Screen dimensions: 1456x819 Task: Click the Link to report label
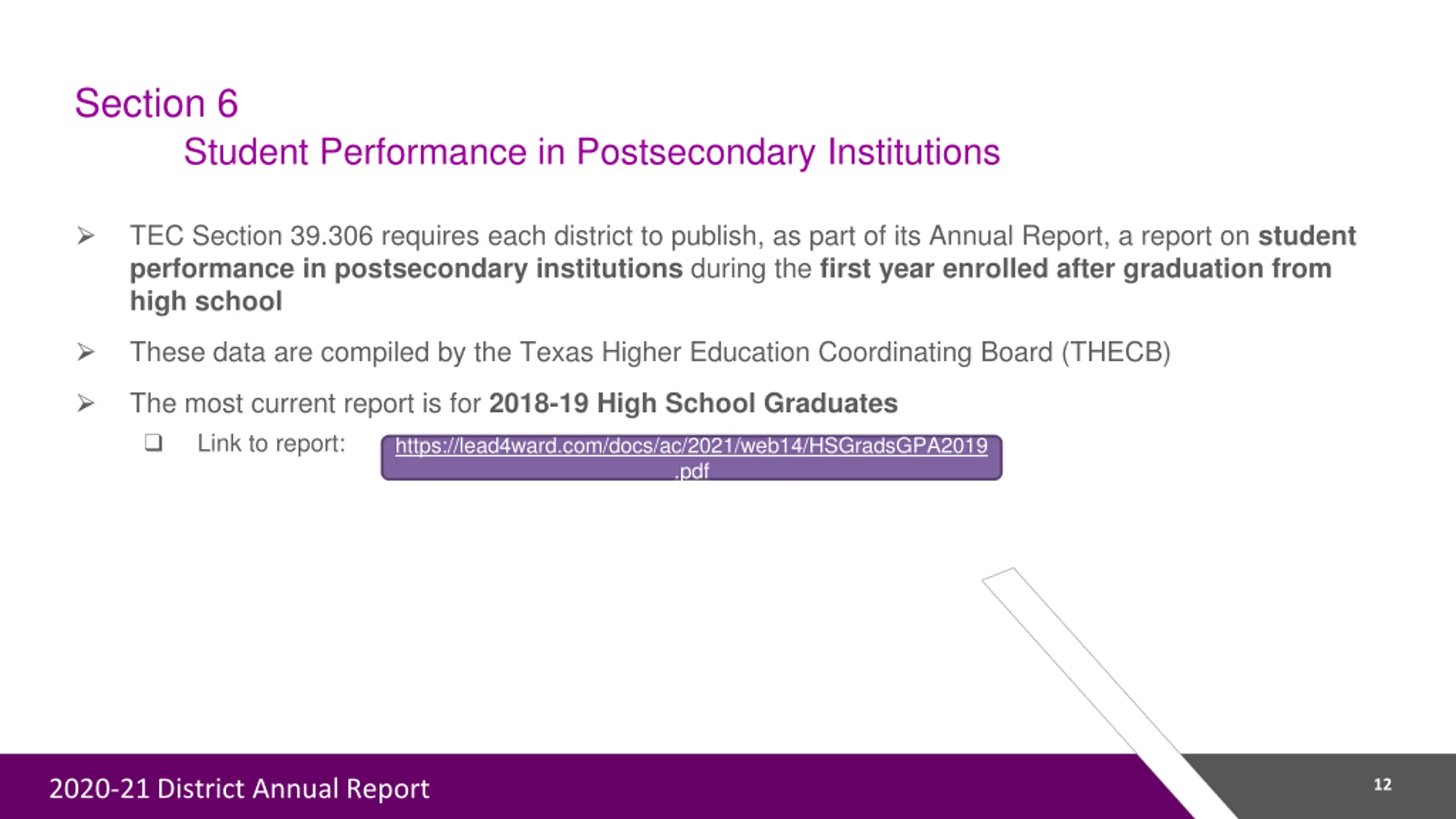tap(271, 444)
